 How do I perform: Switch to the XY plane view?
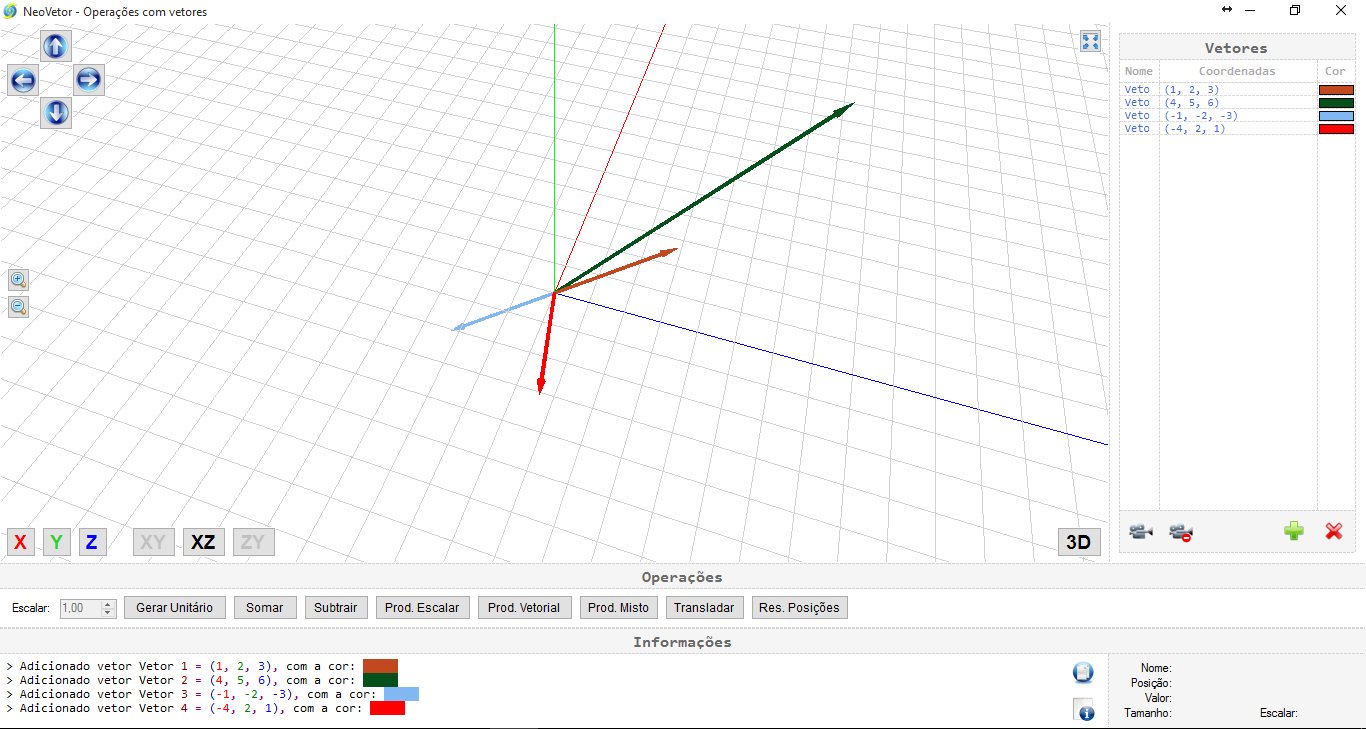[x=153, y=542]
